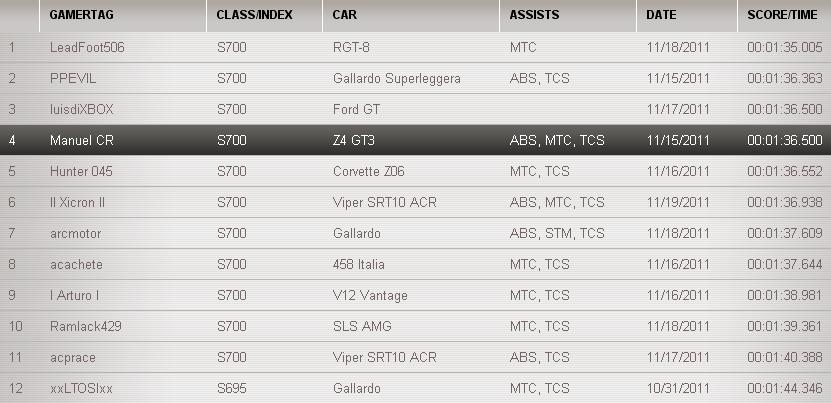This screenshot has width=831, height=403.
Task: Open Hunter 045 gamertag entry
Action: 81,171
